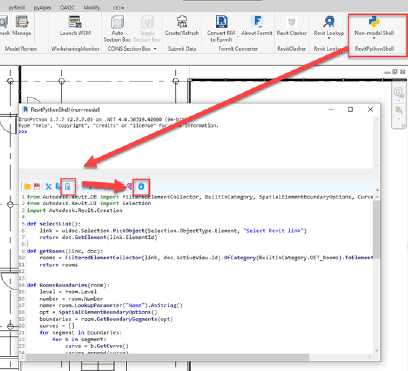Click the cut scissors icon in shell toolbar
This screenshot has height=371, width=408.
pos(49,187)
